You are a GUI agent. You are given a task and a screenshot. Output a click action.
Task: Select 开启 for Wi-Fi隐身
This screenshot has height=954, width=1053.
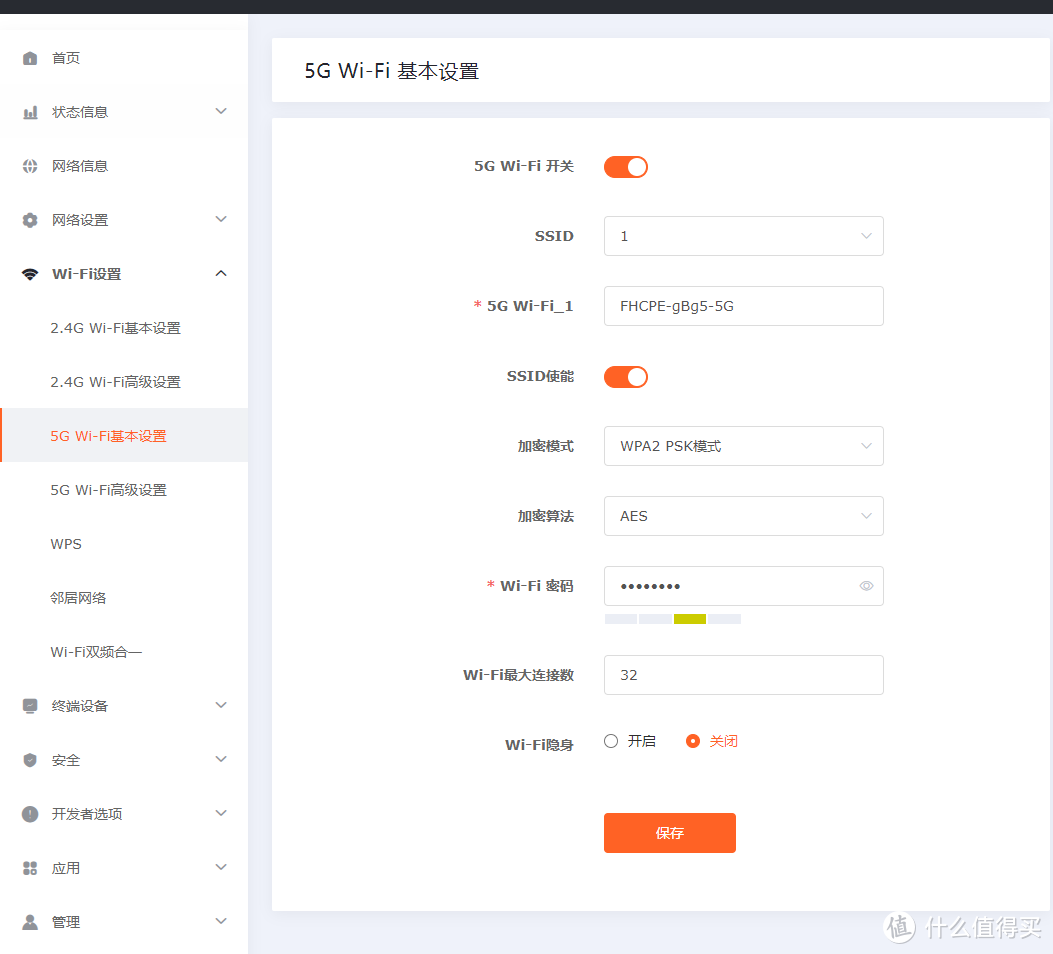tap(610, 741)
